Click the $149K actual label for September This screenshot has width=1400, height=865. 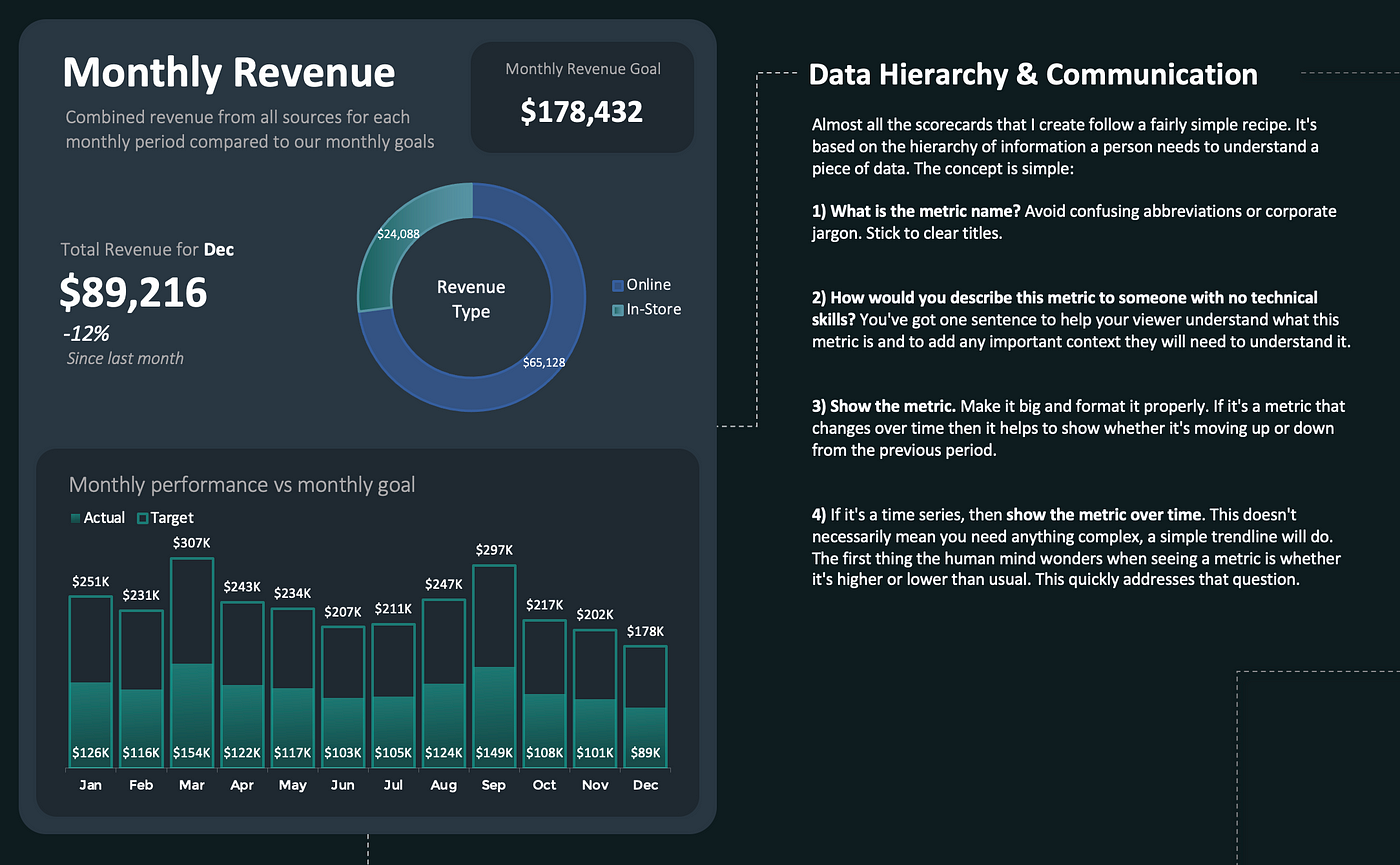click(494, 753)
